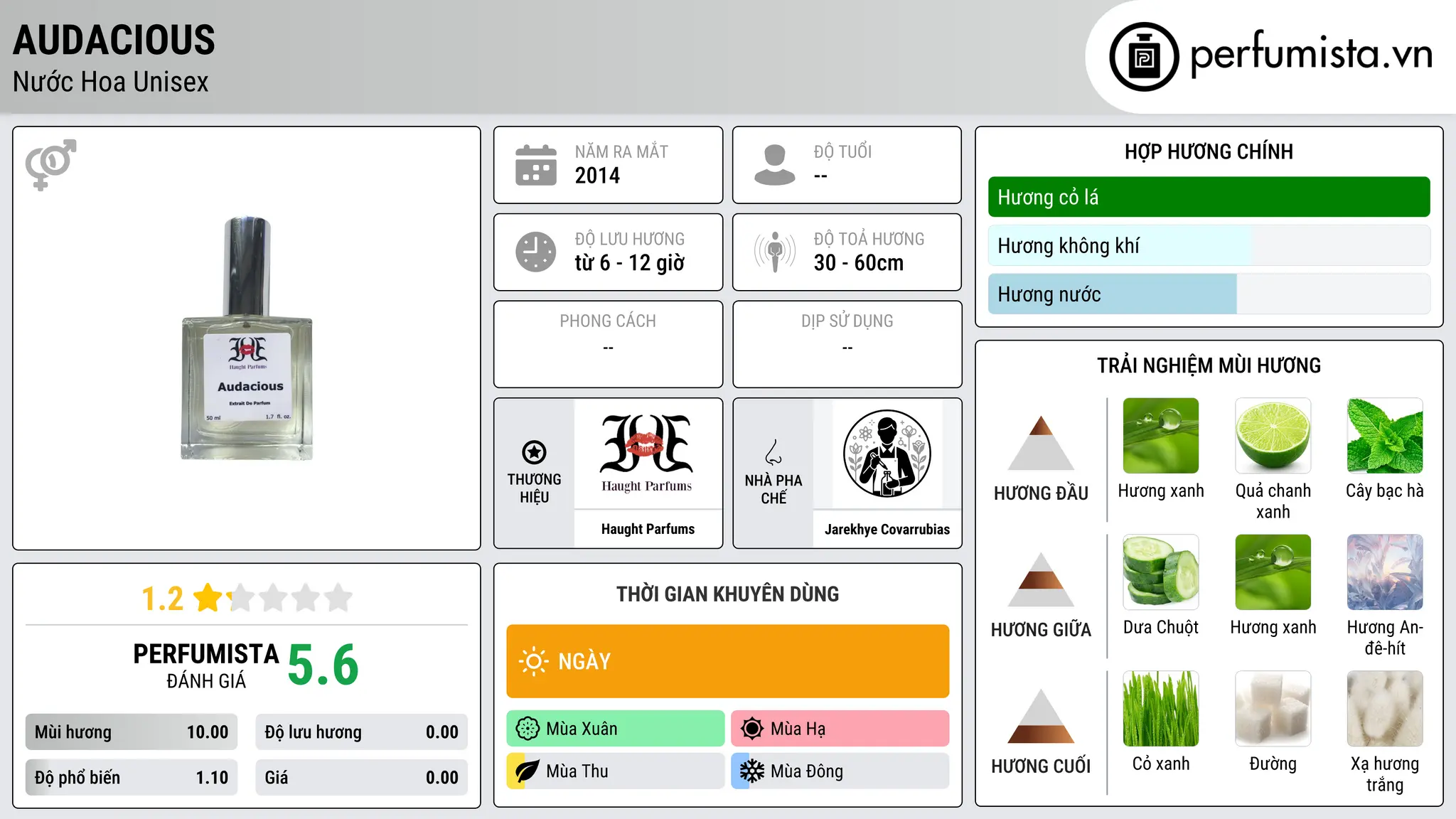Click the 1.2 star rating number
The width and height of the screenshot is (1456, 819).
[162, 599]
